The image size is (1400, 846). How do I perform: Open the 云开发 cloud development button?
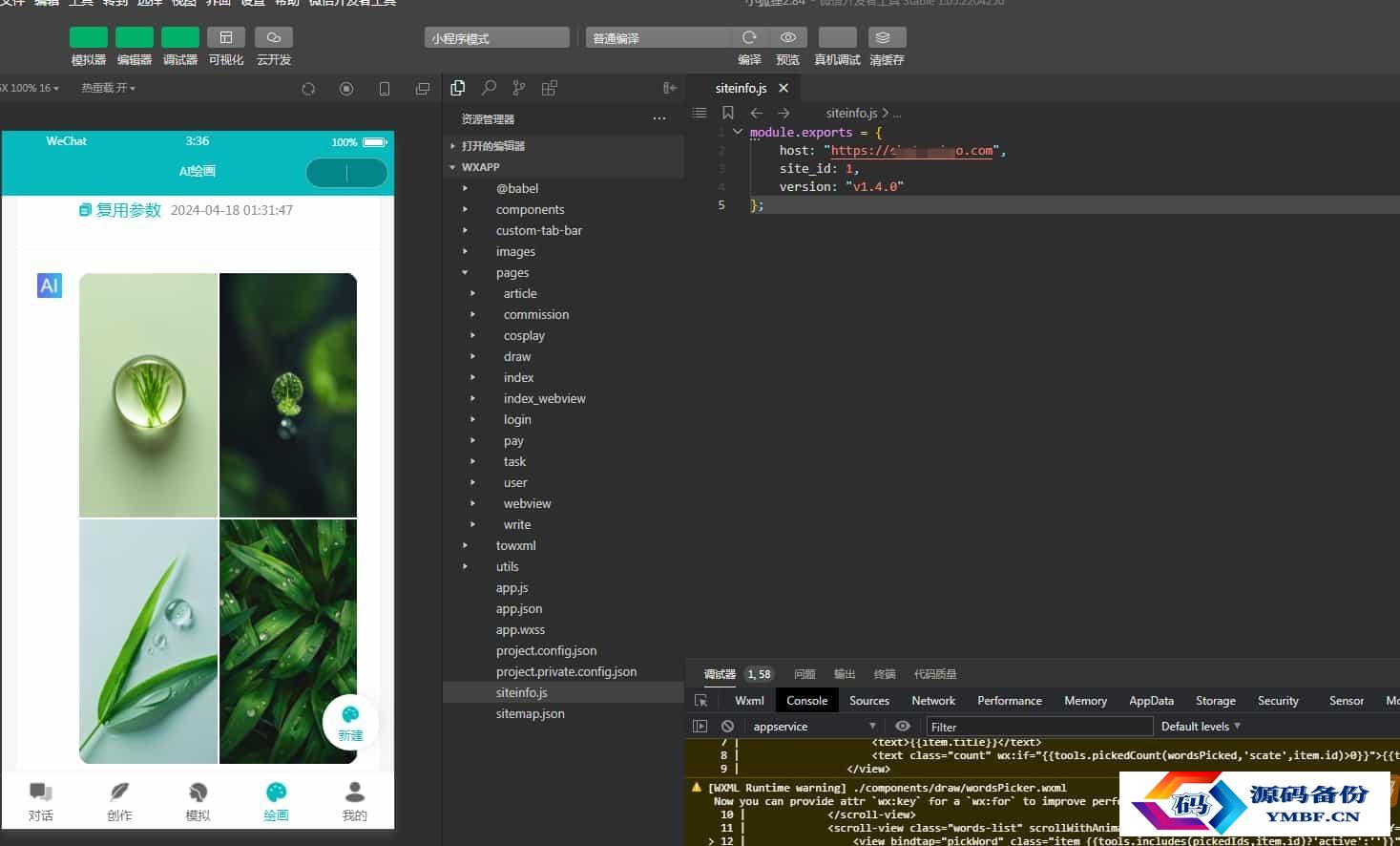[274, 37]
